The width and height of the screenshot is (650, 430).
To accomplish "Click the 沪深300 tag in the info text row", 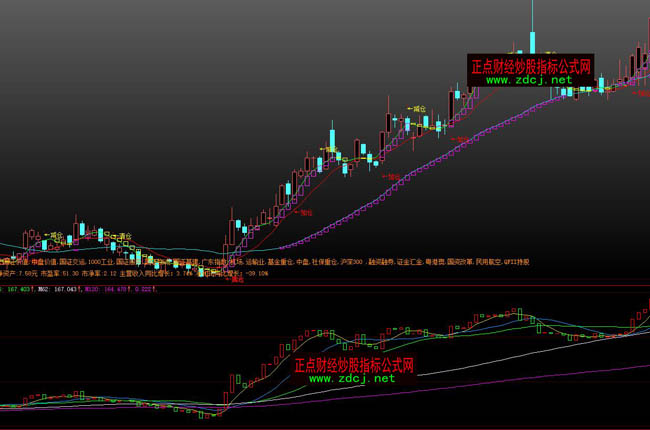I will [351, 261].
